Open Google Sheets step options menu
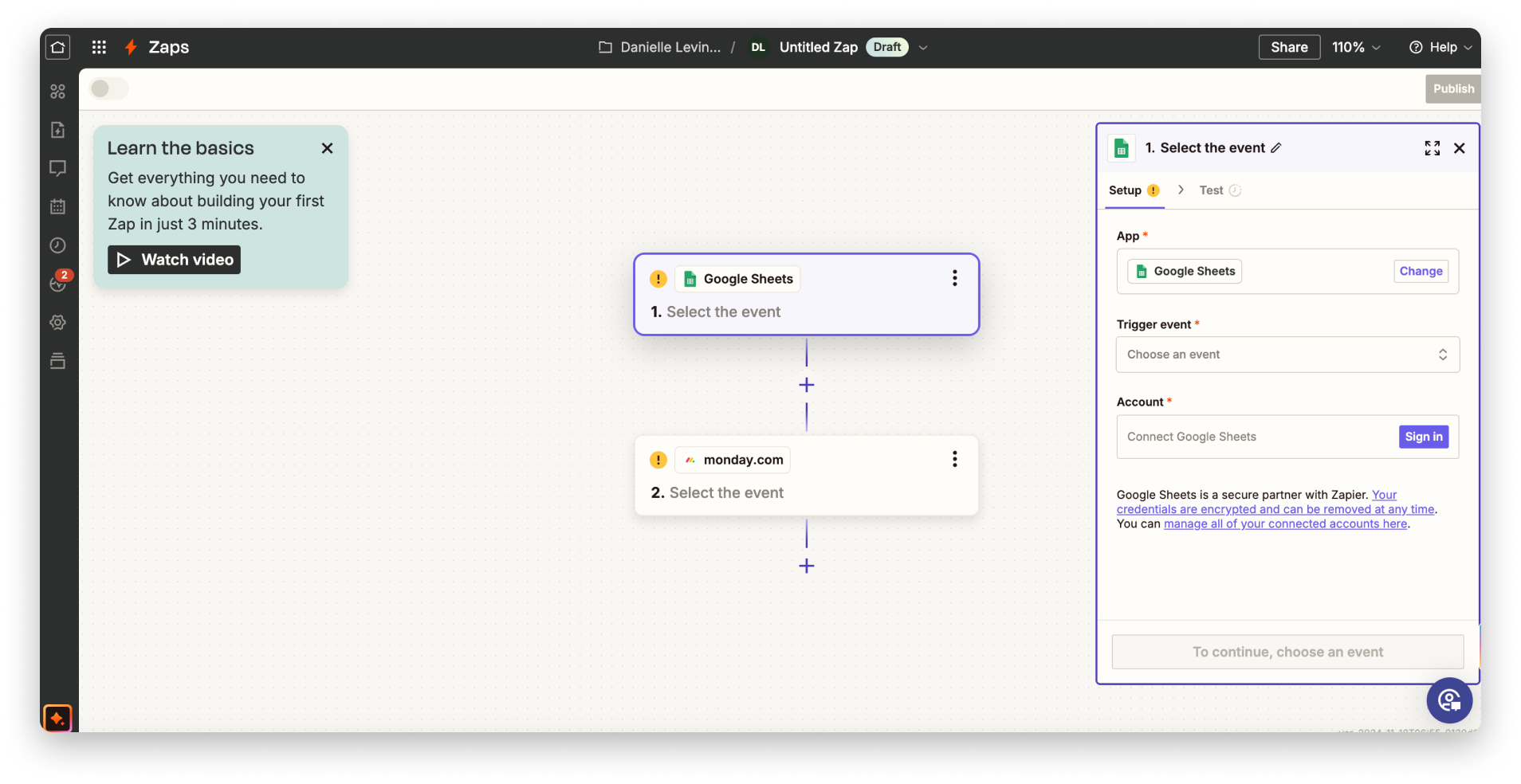 click(x=954, y=278)
